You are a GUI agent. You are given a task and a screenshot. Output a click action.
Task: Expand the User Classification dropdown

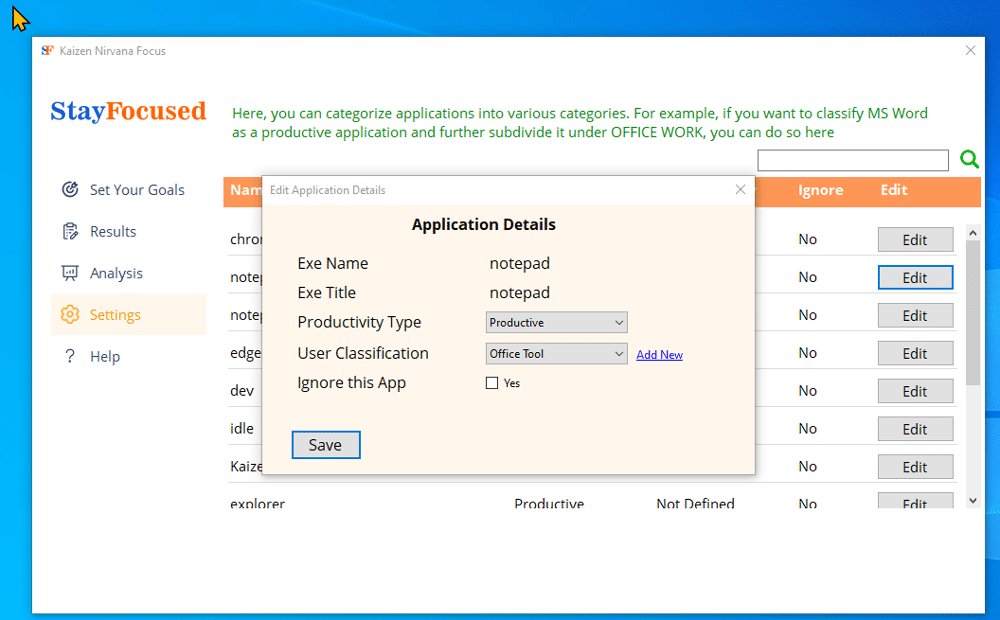[x=556, y=353]
